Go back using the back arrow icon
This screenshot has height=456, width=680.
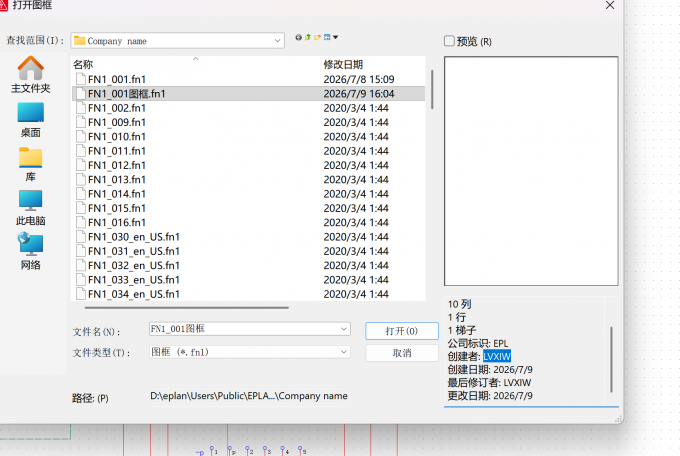(x=298, y=37)
